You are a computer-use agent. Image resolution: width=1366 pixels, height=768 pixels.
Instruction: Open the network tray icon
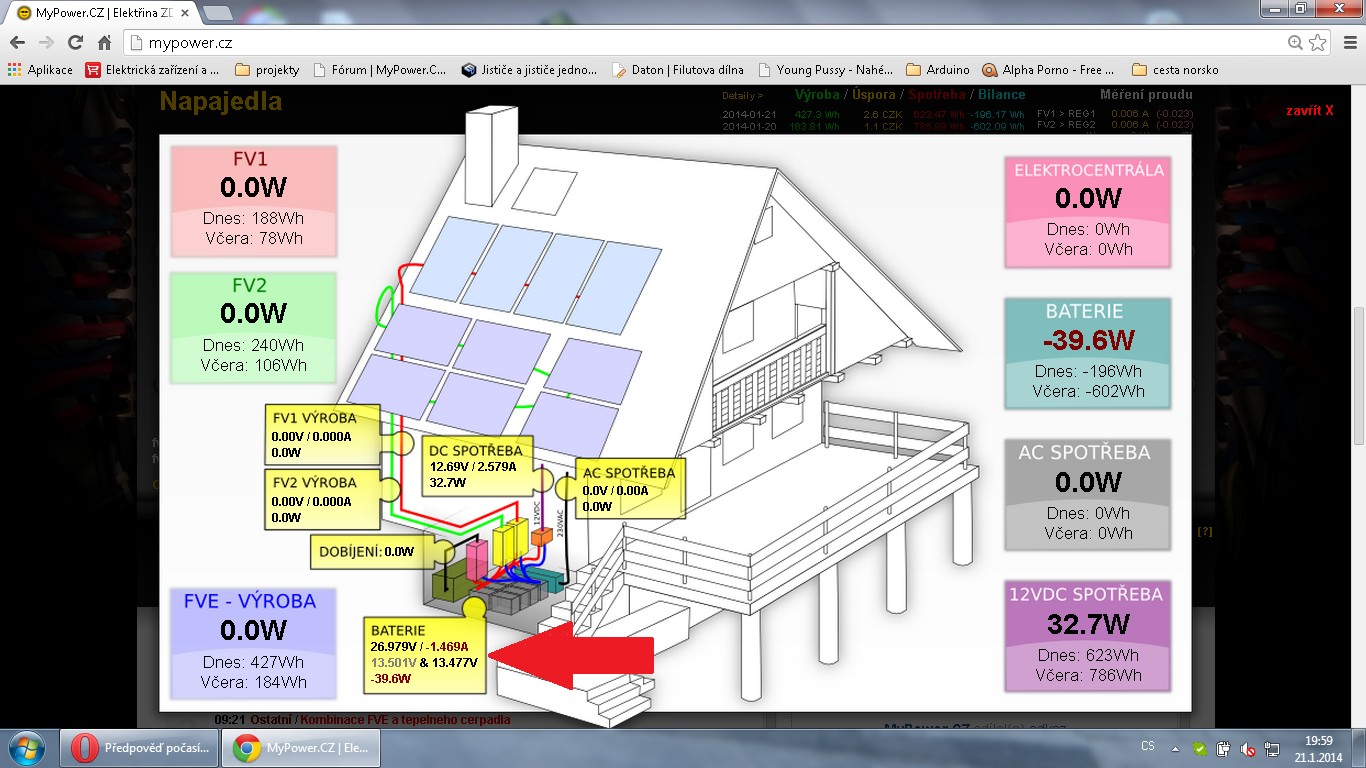point(1272,748)
